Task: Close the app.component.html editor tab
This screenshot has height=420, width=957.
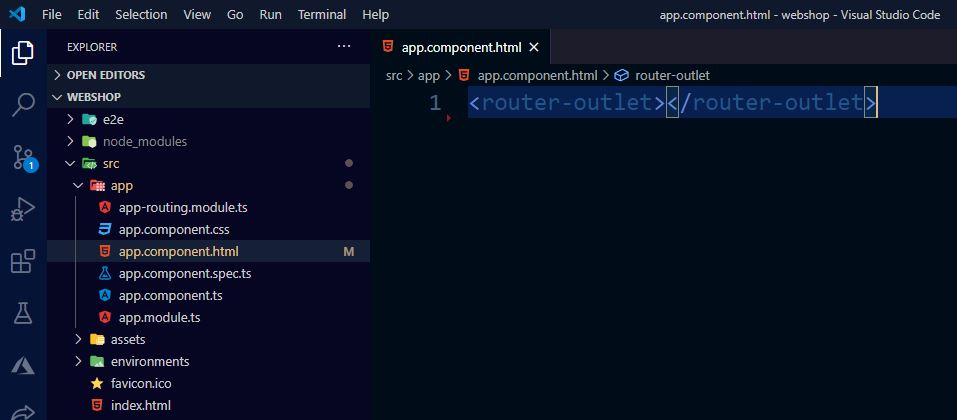Action: [534, 47]
